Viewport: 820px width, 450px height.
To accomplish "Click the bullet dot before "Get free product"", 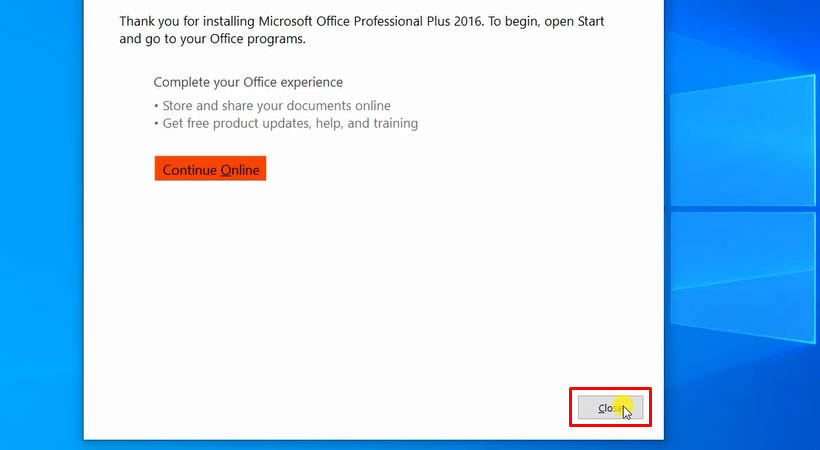I will click(x=156, y=124).
